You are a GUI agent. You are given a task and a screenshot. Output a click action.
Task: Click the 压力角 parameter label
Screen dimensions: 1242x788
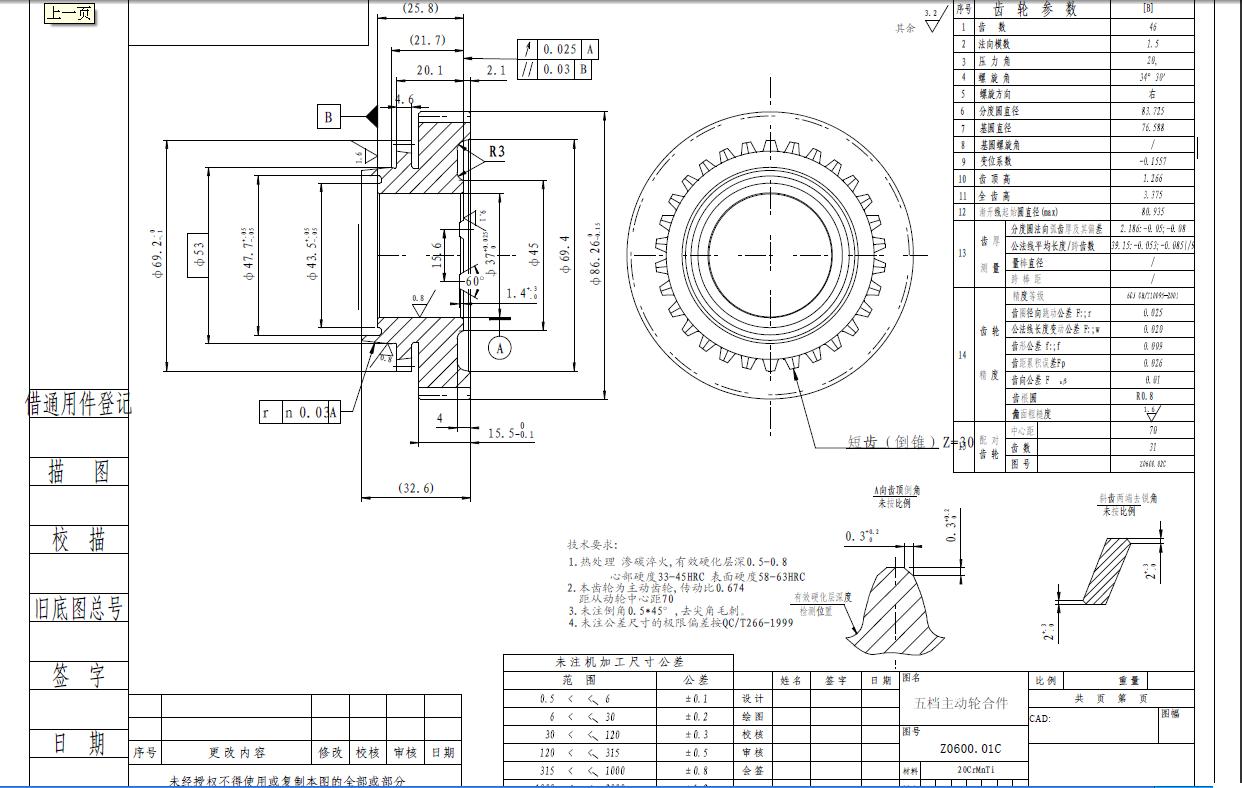994,61
